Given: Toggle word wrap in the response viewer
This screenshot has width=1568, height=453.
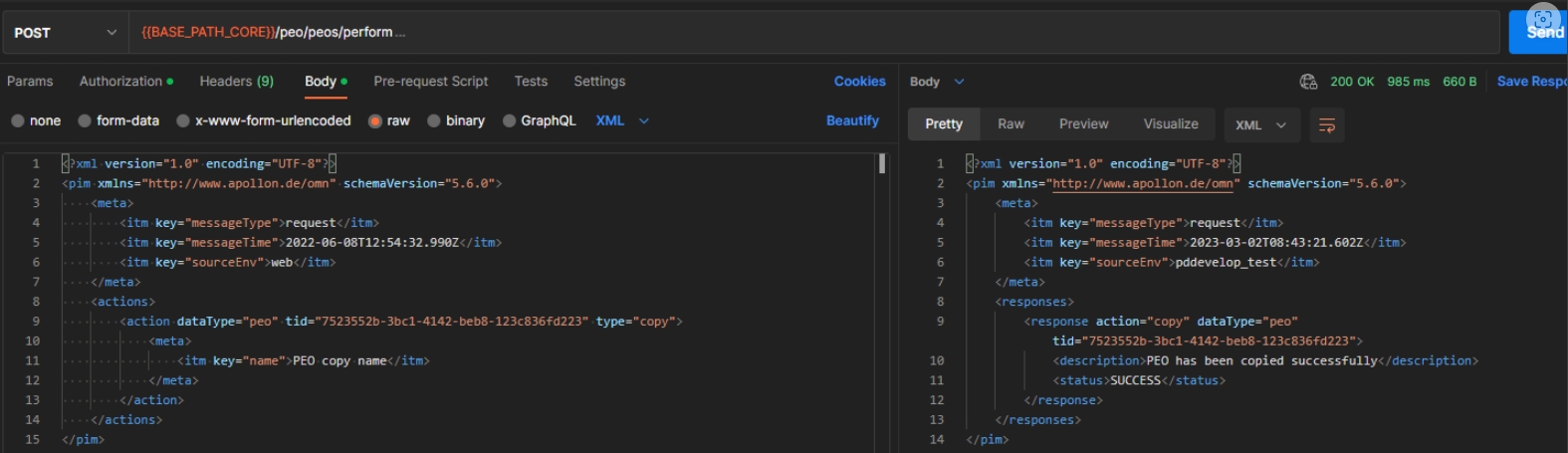Looking at the screenshot, I should coord(1326,124).
